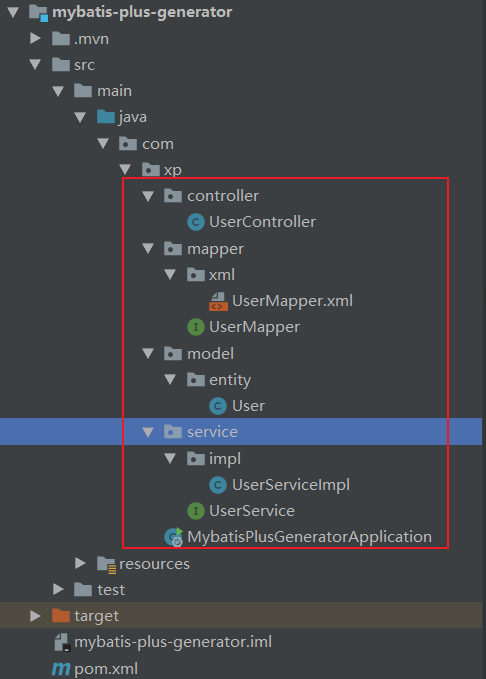486x679 pixels.
Task: Collapse the java folder arrow
Action: pyautogui.click(x=80, y=117)
